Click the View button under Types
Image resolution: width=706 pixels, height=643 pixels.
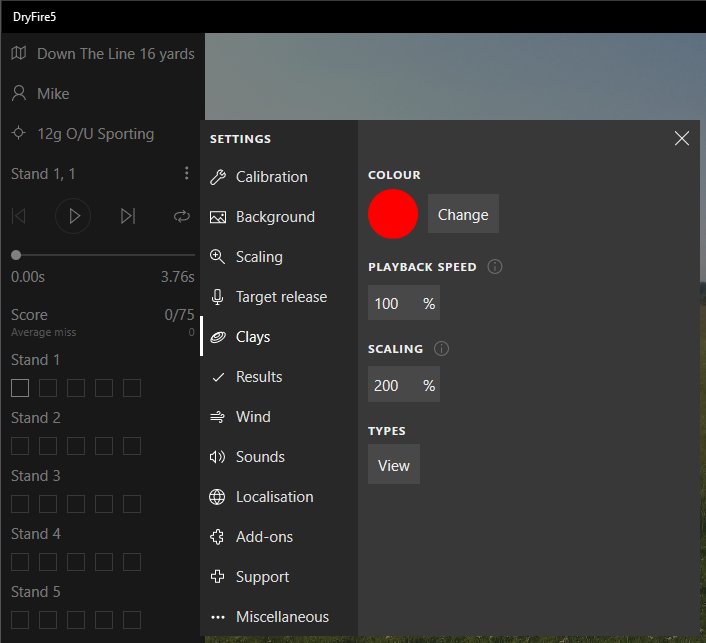click(394, 465)
